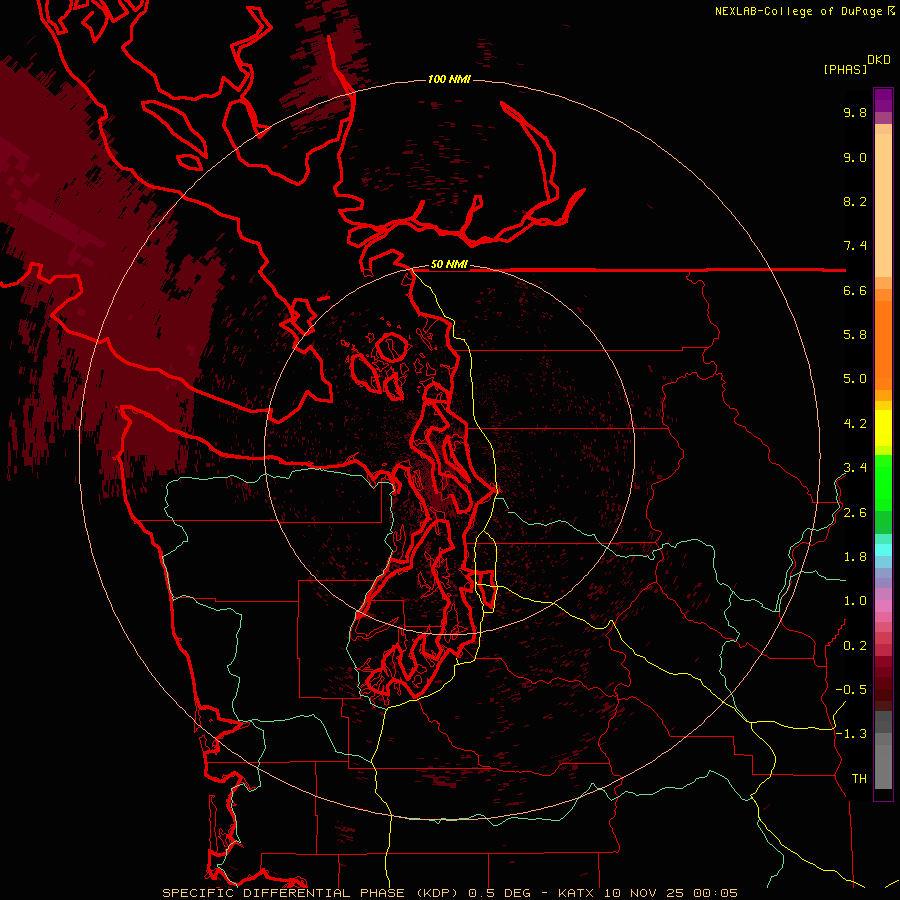Click the -0.5 scale value
This screenshot has height=900, width=900.
click(x=851, y=690)
